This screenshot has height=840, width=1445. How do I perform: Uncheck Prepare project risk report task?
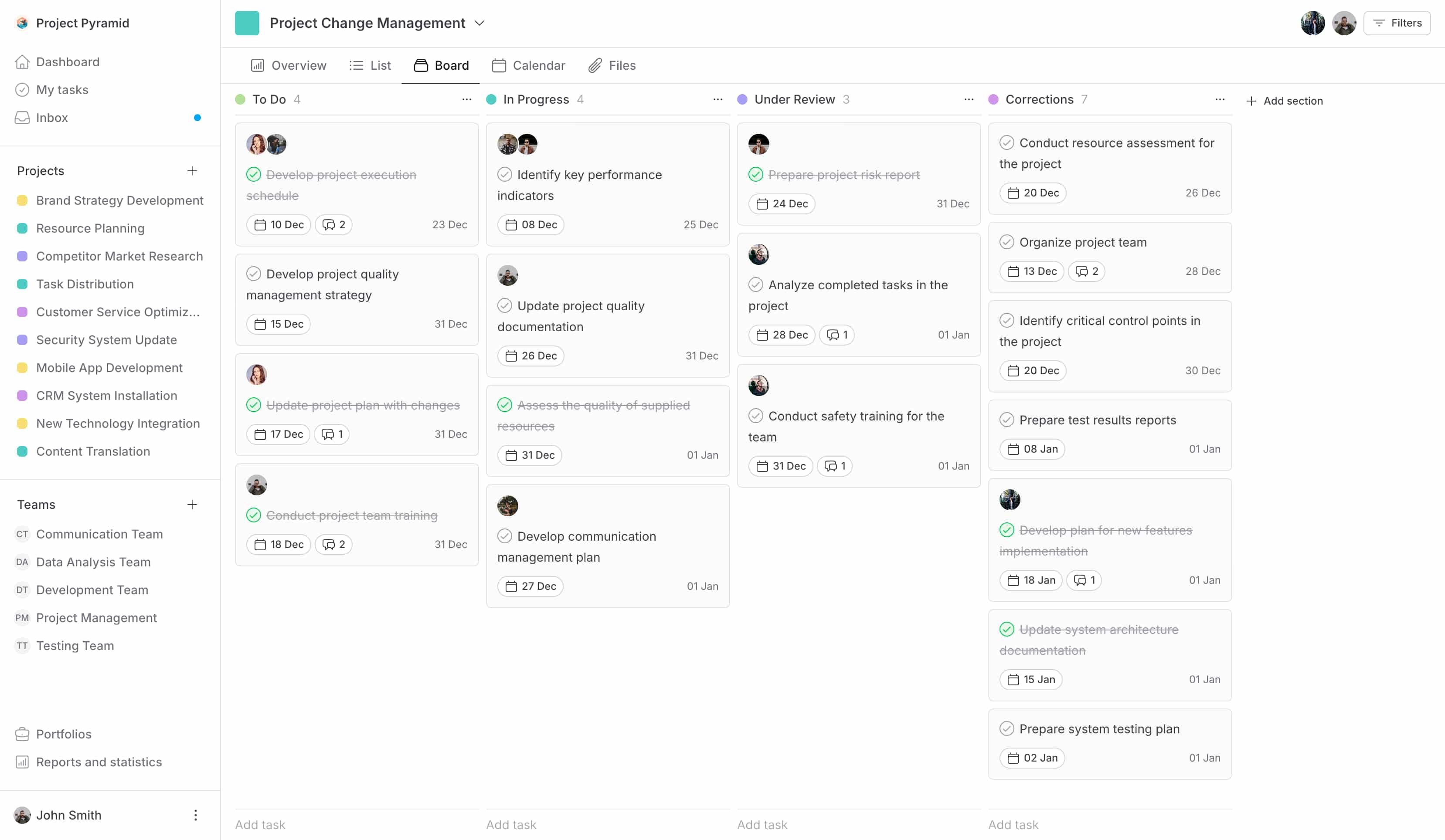point(756,174)
